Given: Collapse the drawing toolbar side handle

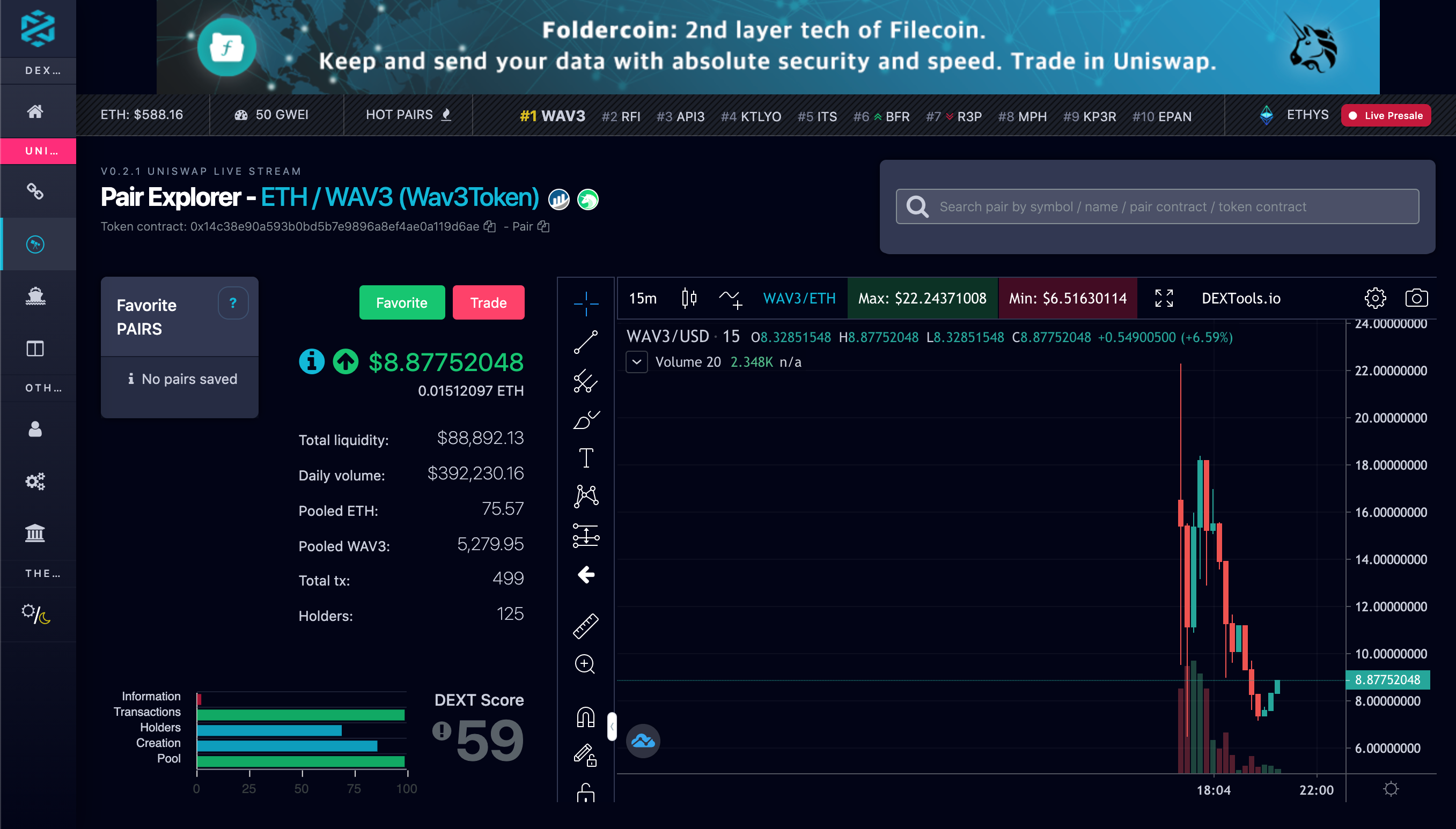Looking at the screenshot, I should pyautogui.click(x=612, y=727).
